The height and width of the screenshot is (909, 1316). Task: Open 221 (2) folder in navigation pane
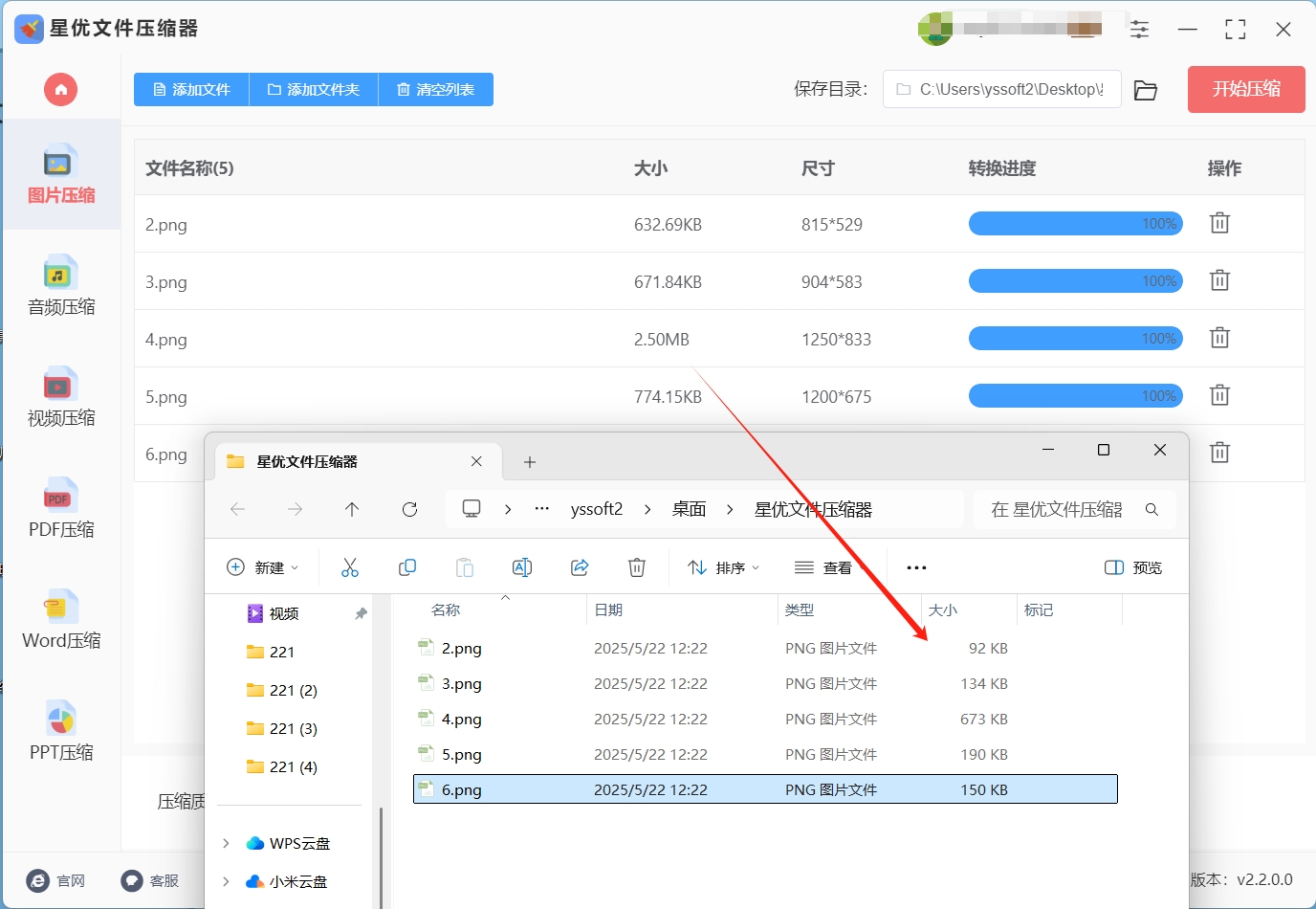pos(293,690)
